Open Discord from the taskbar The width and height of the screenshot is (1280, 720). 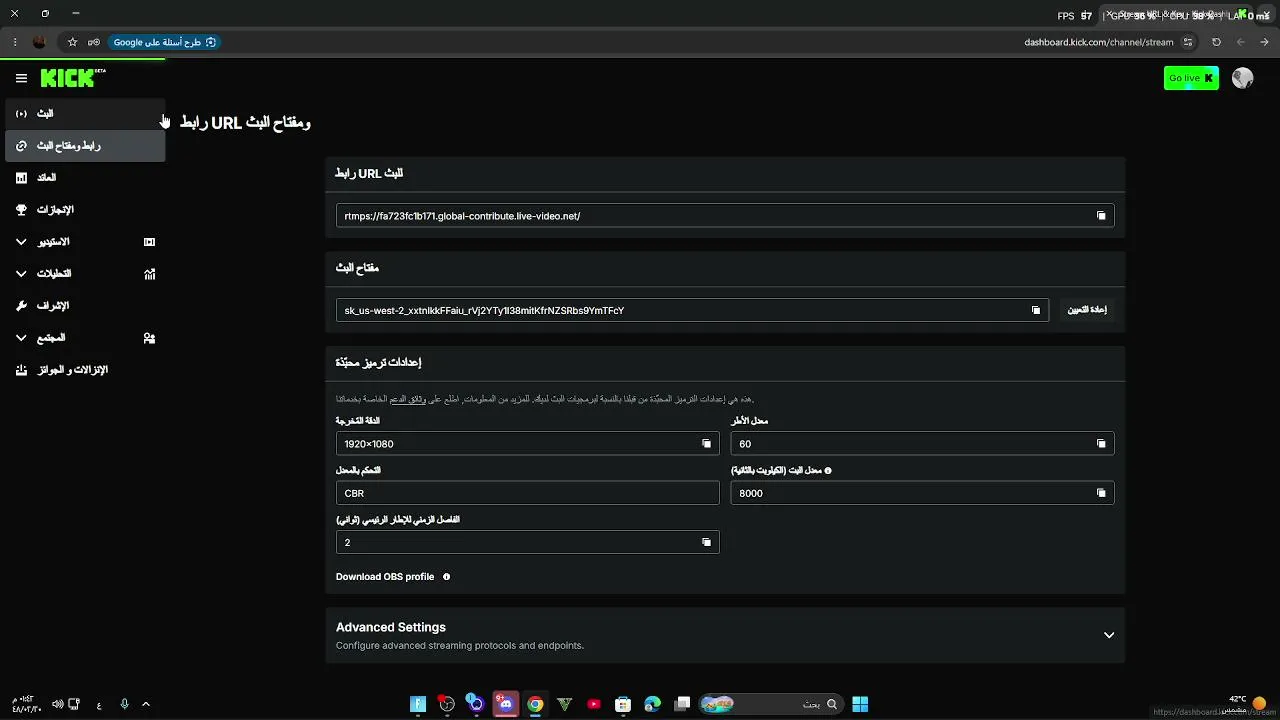[x=506, y=704]
